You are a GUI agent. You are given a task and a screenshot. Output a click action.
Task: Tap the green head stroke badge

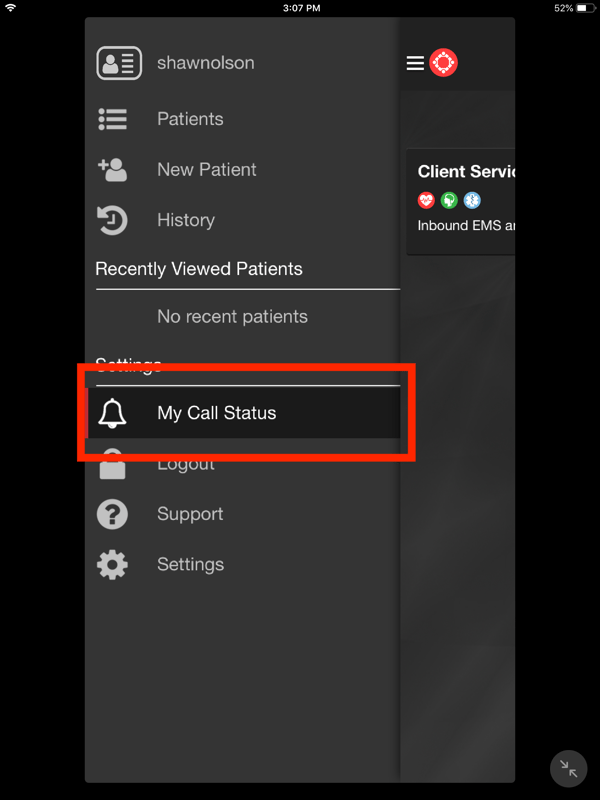click(x=449, y=200)
